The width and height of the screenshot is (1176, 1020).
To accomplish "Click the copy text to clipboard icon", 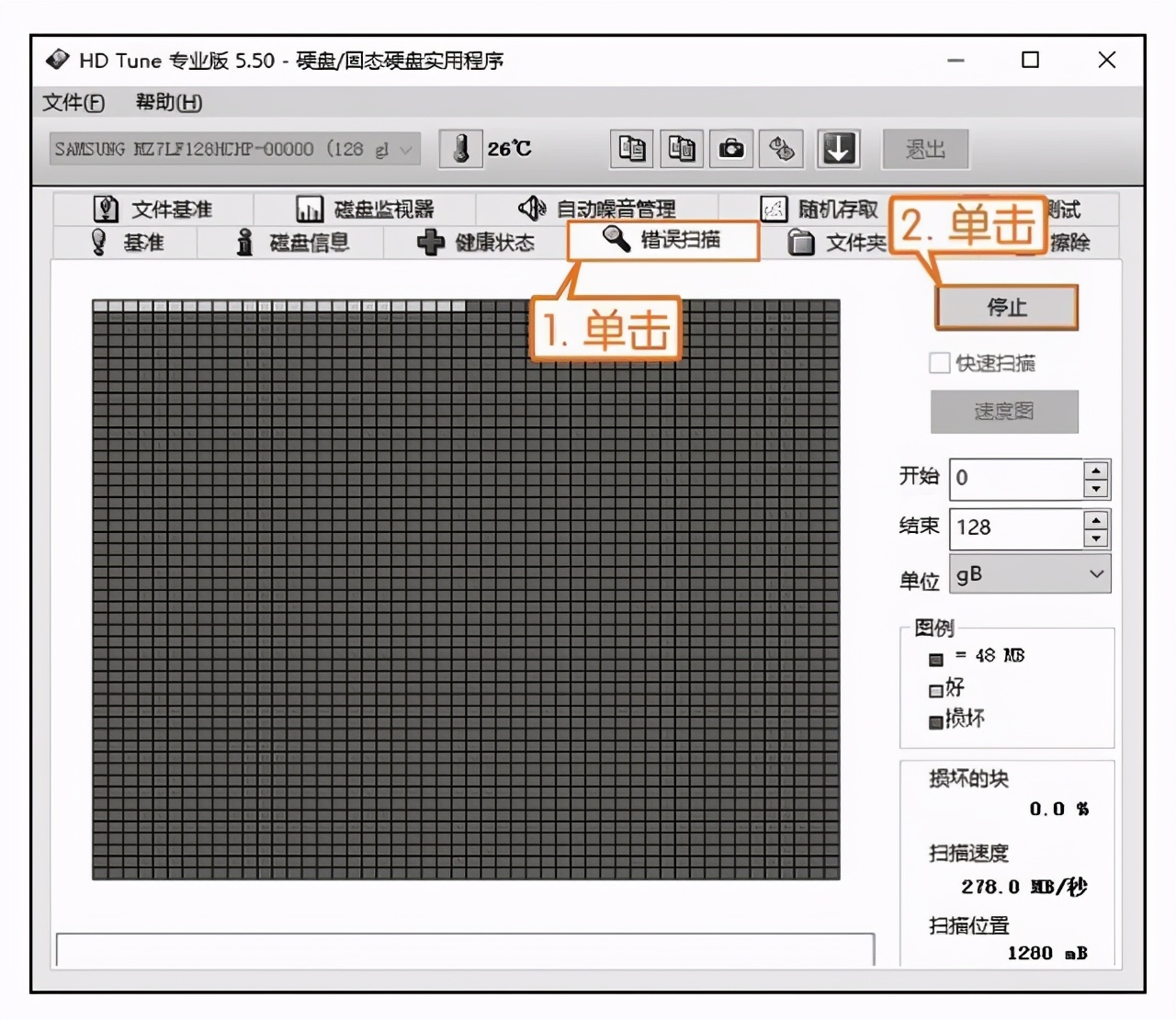I will [632, 149].
